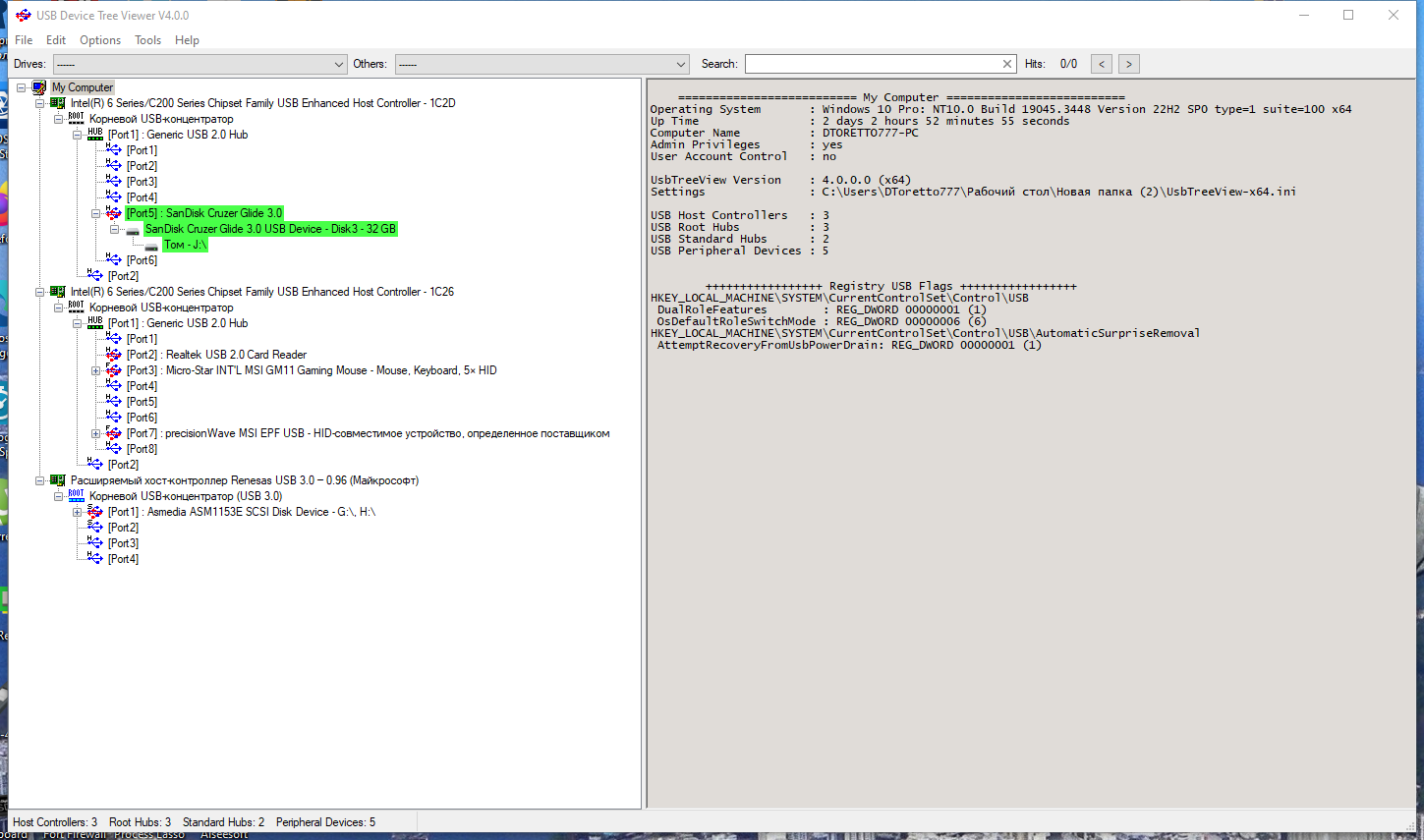Select the My Computer icon in the tree

[x=39, y=87]
